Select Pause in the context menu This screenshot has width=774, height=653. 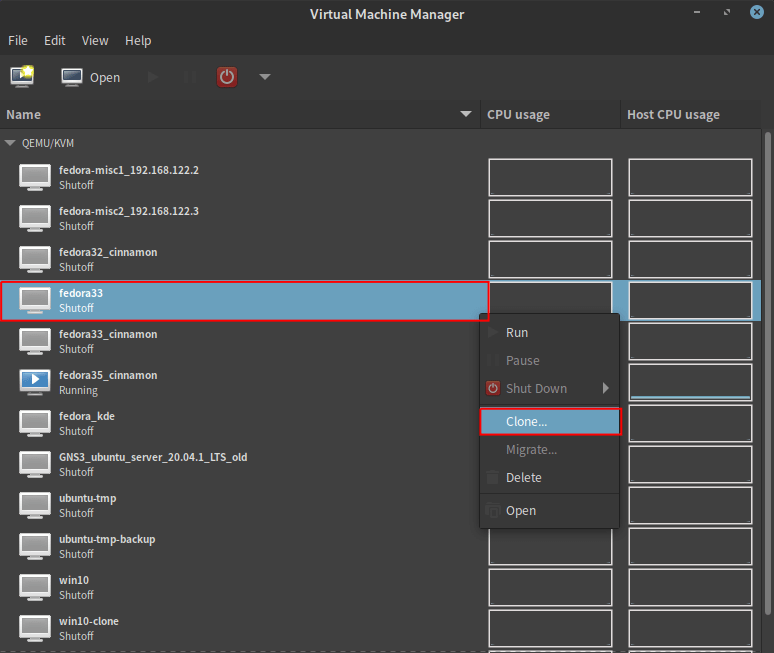point(549,360)
